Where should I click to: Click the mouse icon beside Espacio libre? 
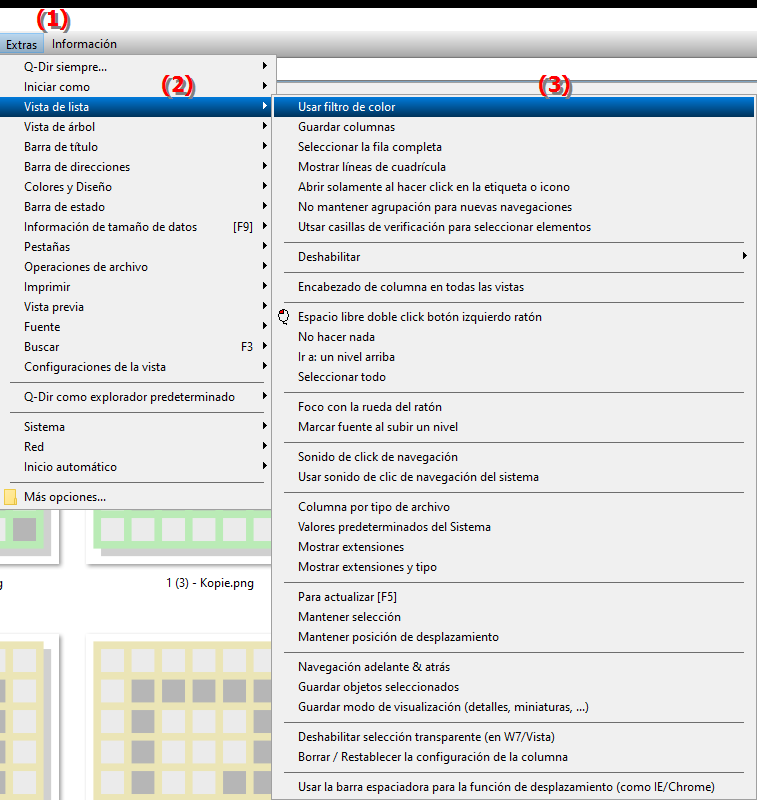click(284, 317)
